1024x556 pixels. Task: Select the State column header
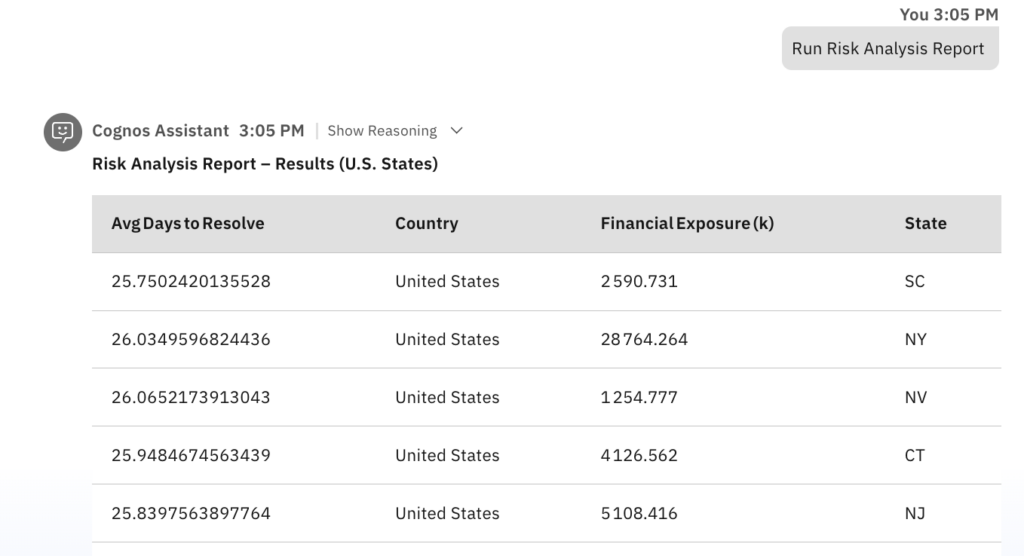(x=925, y=224)
